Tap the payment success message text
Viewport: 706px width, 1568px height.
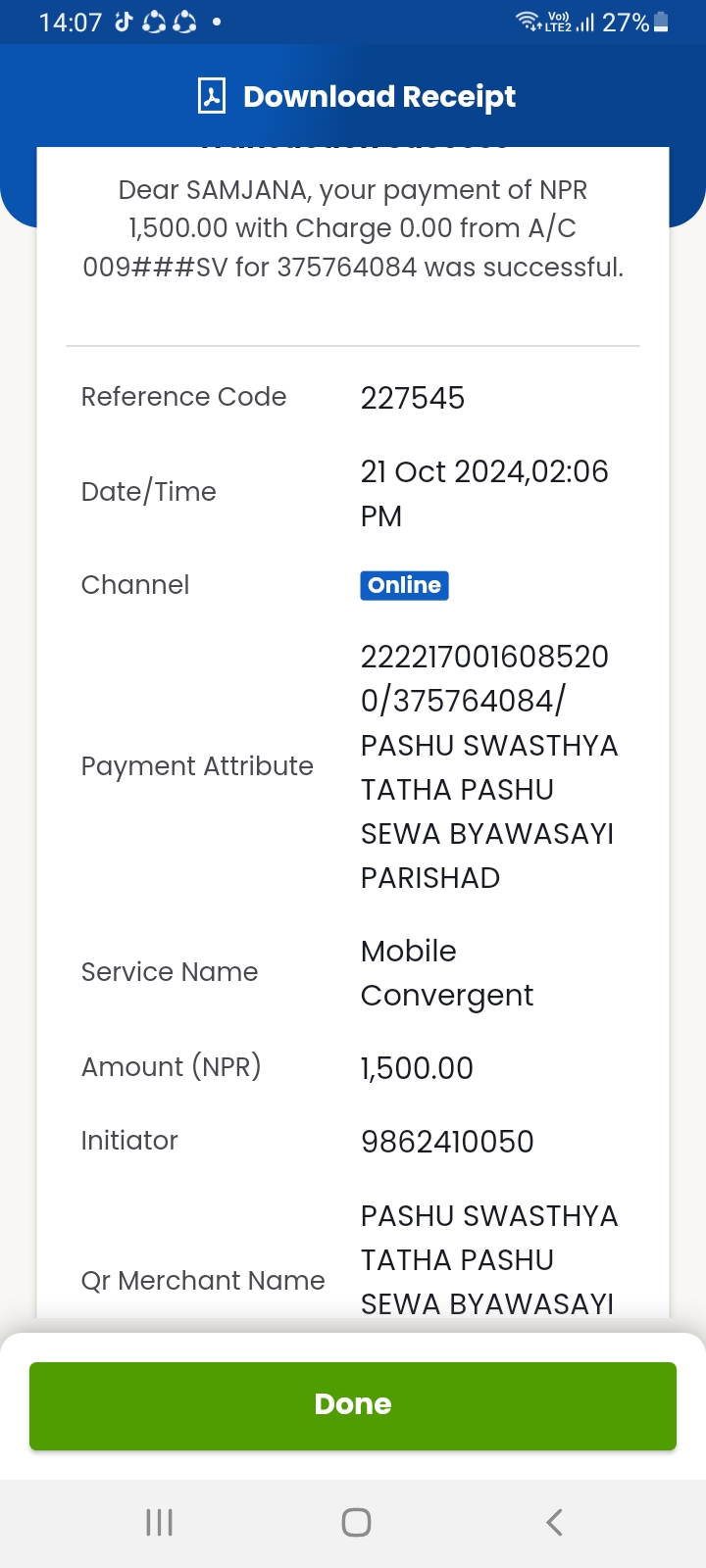click(x=353, y=228)
